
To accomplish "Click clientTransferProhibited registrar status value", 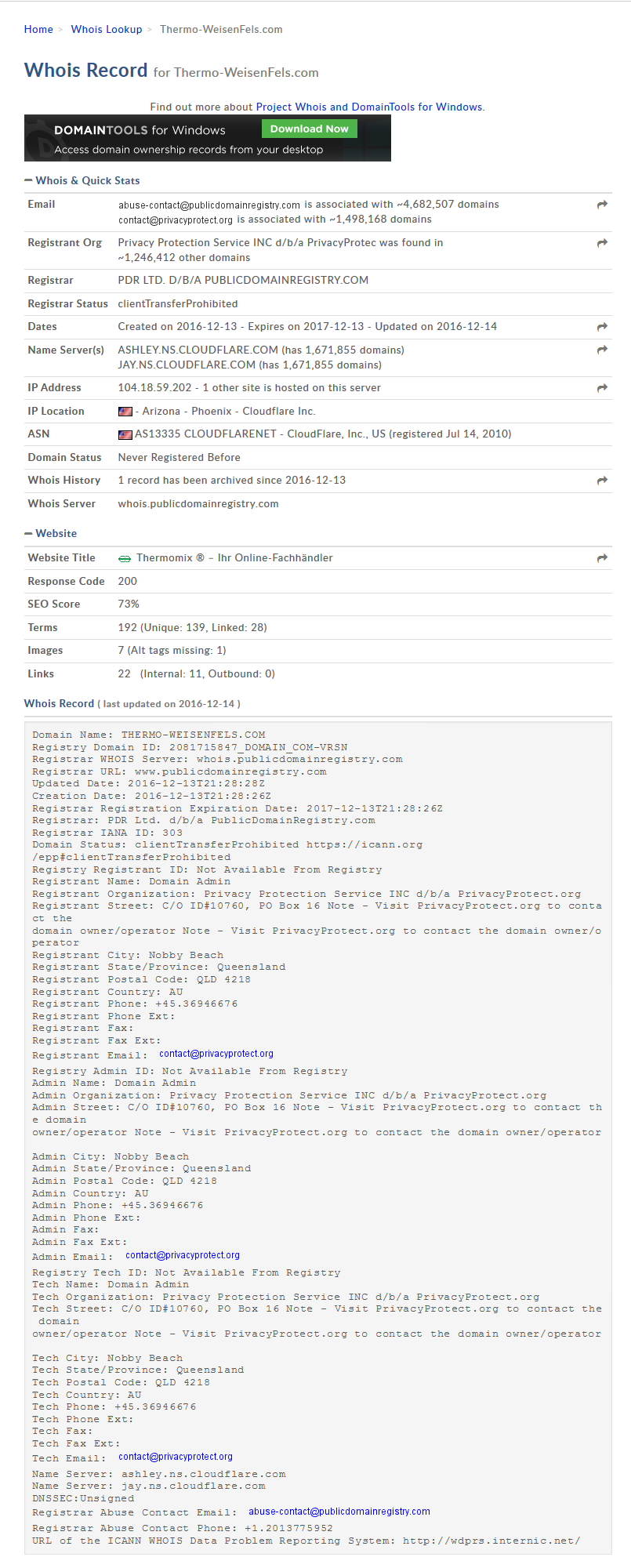I will (x=178, y=303).
